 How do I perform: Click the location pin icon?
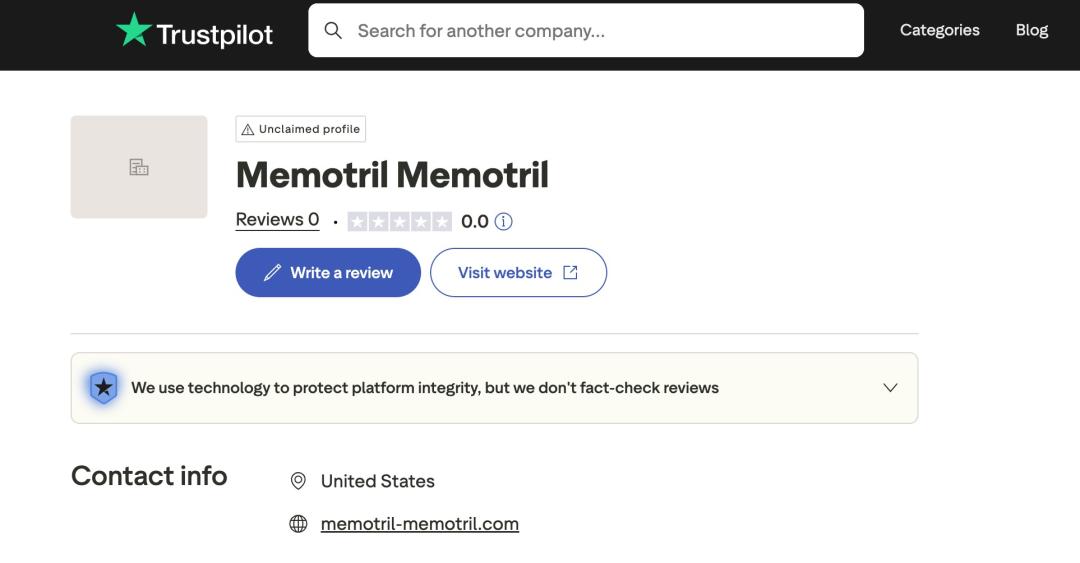(x=298, y=481)
